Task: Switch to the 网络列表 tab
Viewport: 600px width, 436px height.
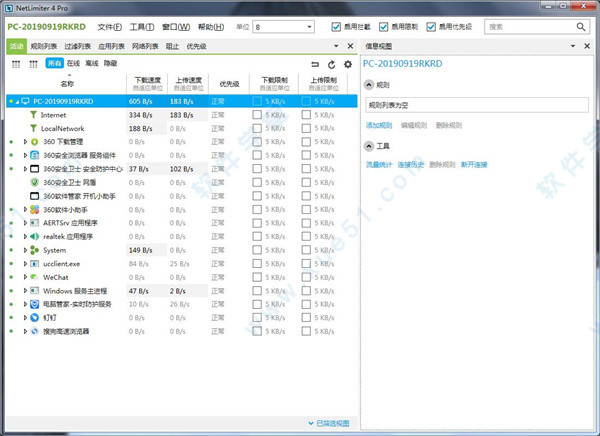Action: [x=145, y=46]
